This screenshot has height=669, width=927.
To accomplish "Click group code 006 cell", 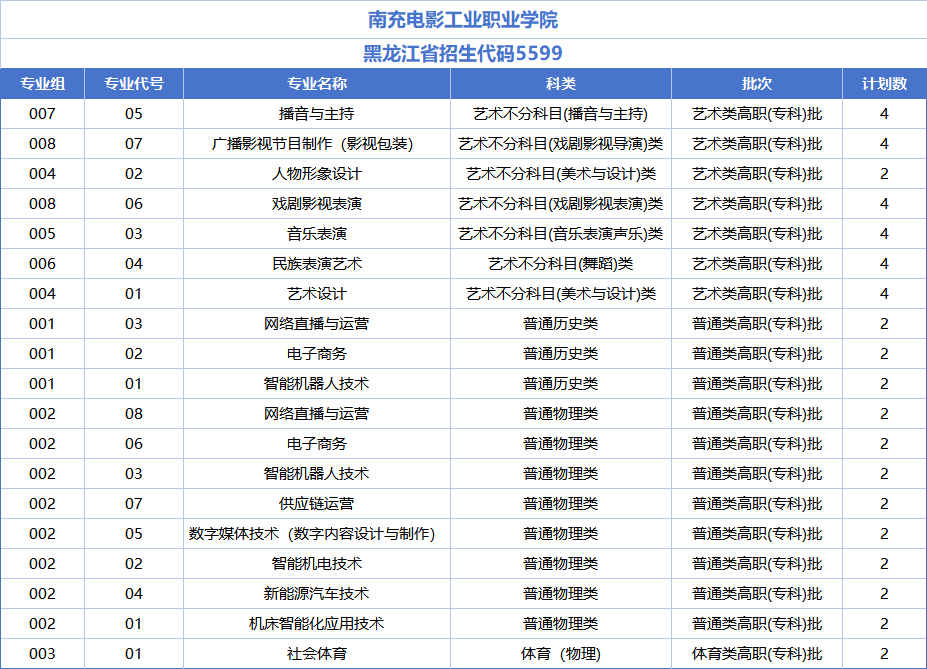I will point(43,264).
